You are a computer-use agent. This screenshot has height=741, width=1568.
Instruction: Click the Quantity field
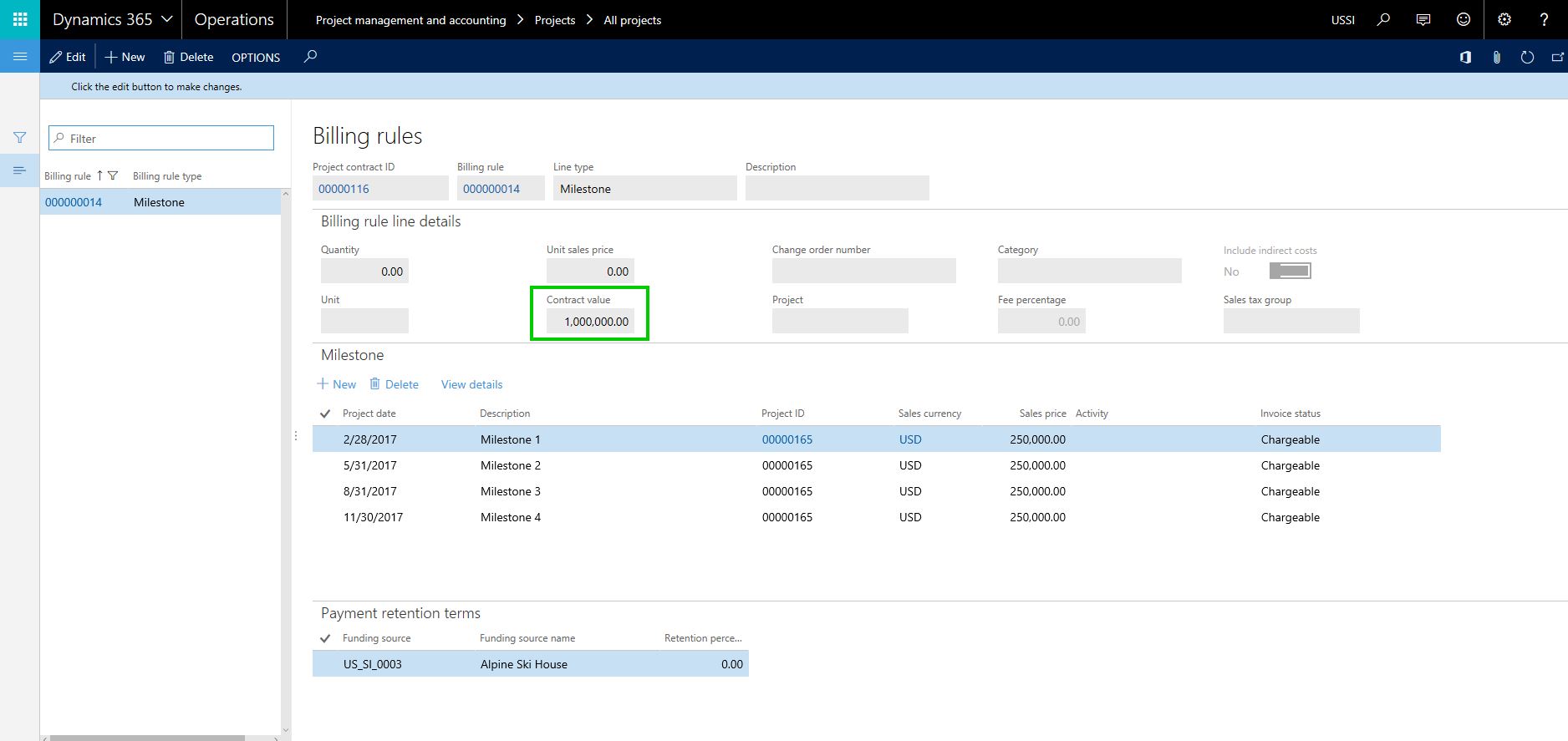click(364, 271)
